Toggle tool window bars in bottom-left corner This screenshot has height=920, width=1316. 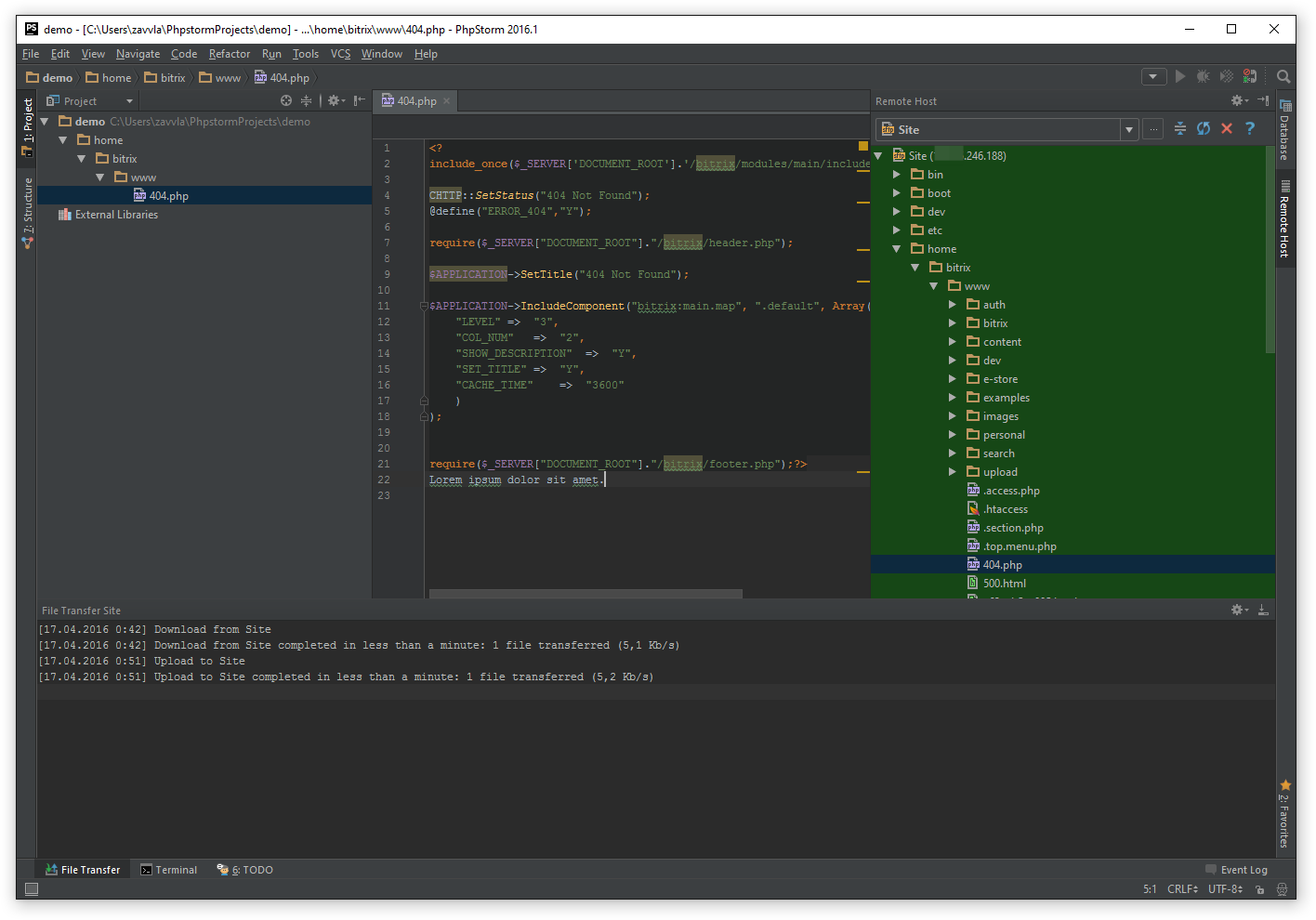[32, 889]
